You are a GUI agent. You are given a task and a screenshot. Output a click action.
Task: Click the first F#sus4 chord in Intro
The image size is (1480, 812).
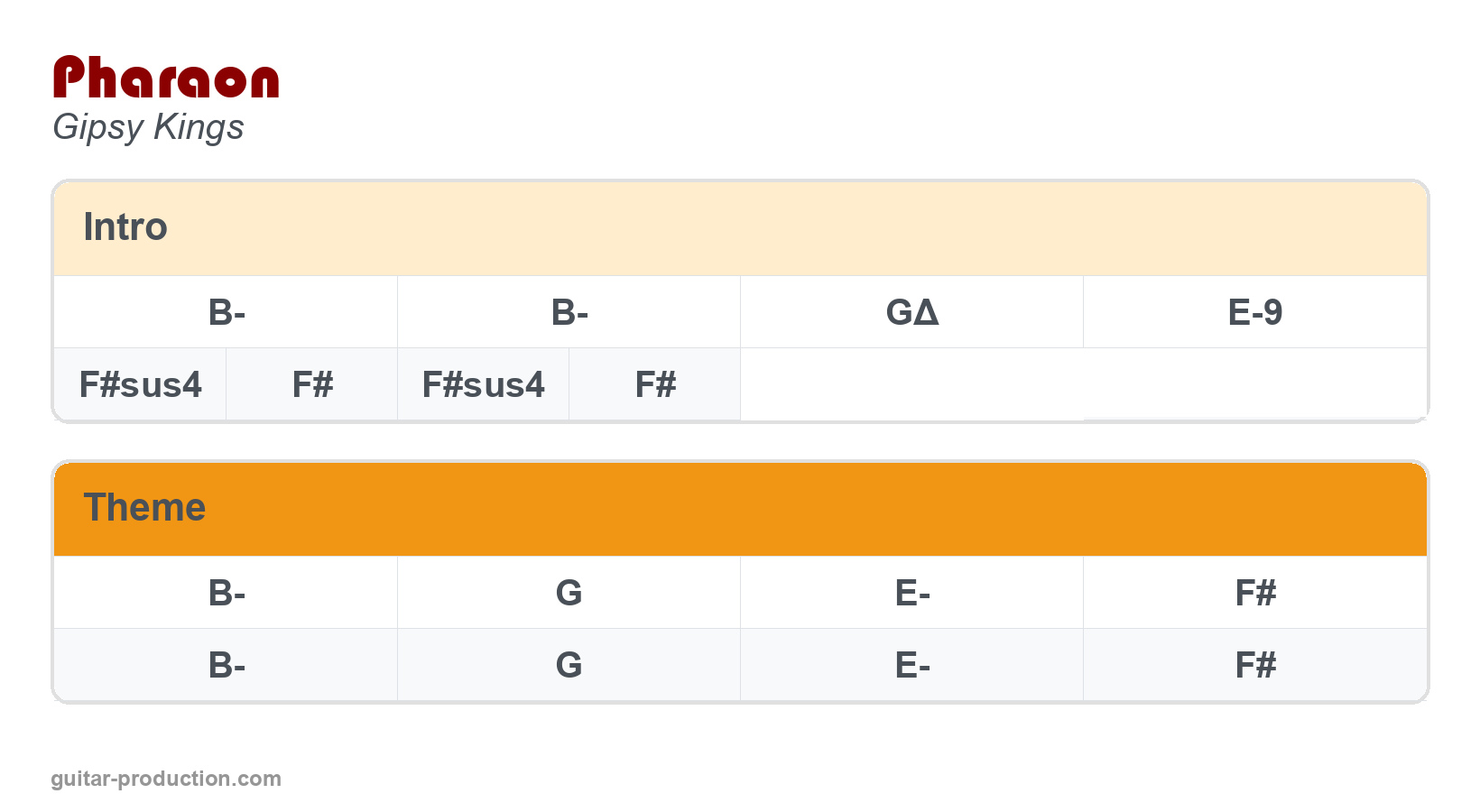point(141,384)
